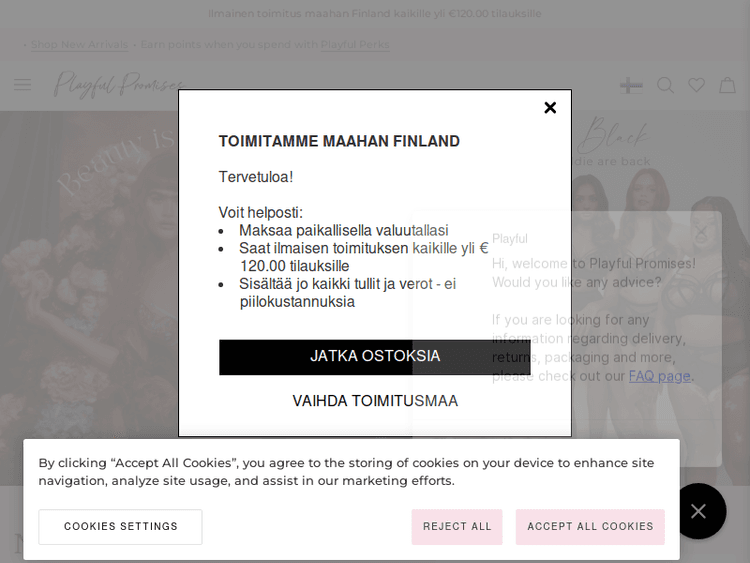Click the Finland flag country selector
The height and width of the screenshot is (563, 750).
631,85
